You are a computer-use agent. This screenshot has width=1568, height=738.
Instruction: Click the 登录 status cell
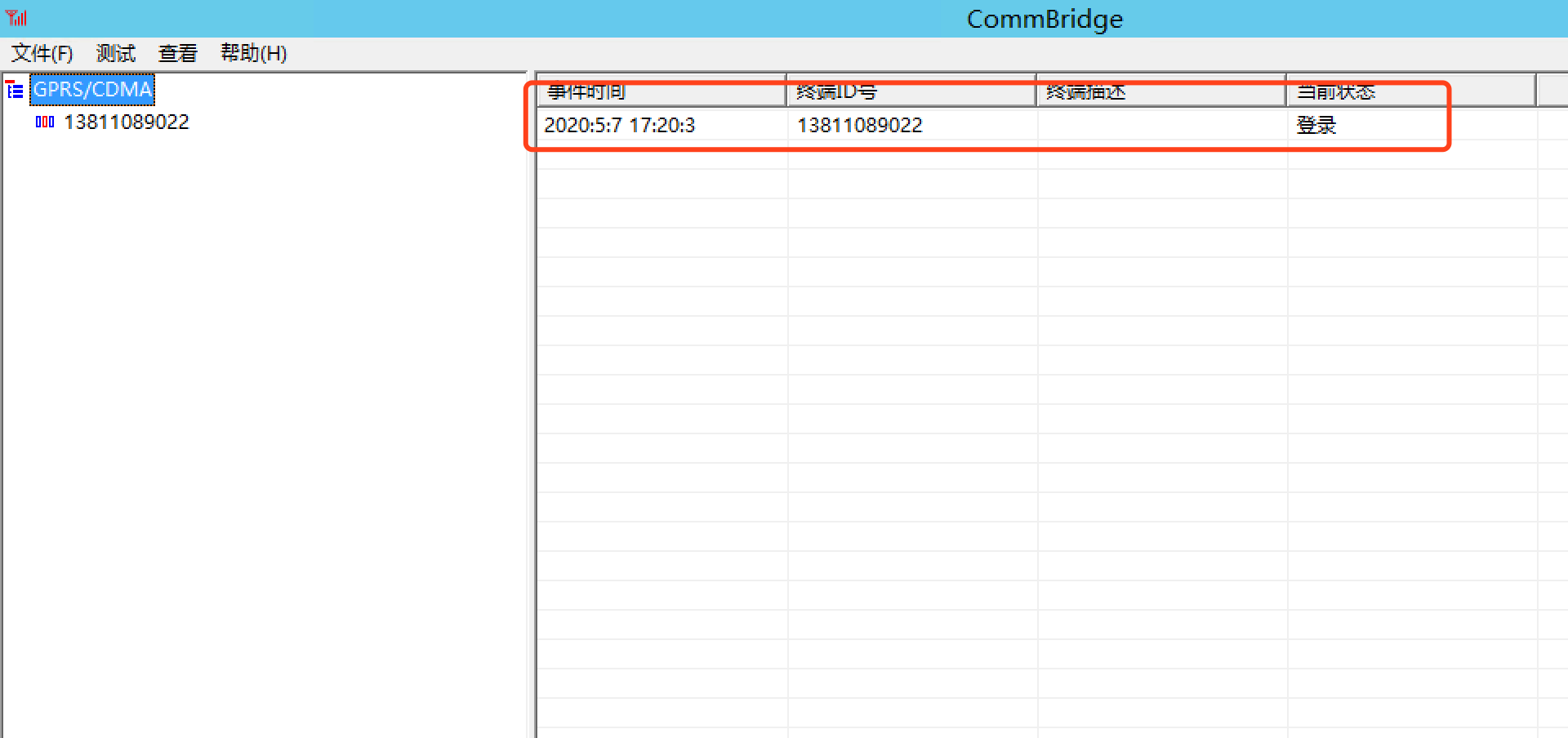pyautogui.click(x=1316, y=126)
